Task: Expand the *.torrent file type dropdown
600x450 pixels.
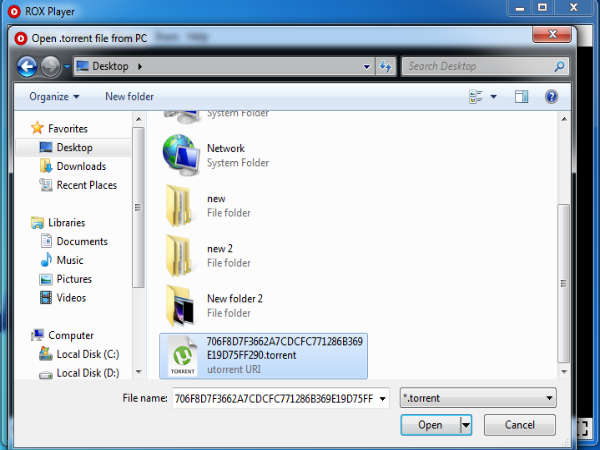Action: tap(477, 398)
